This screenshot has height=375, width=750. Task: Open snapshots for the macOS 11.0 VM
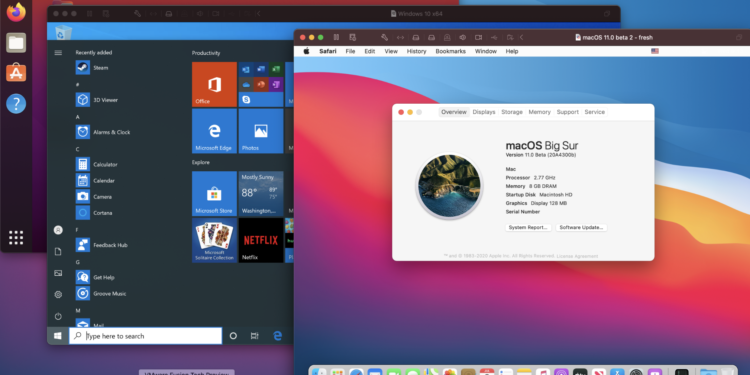tap(353, 37)
